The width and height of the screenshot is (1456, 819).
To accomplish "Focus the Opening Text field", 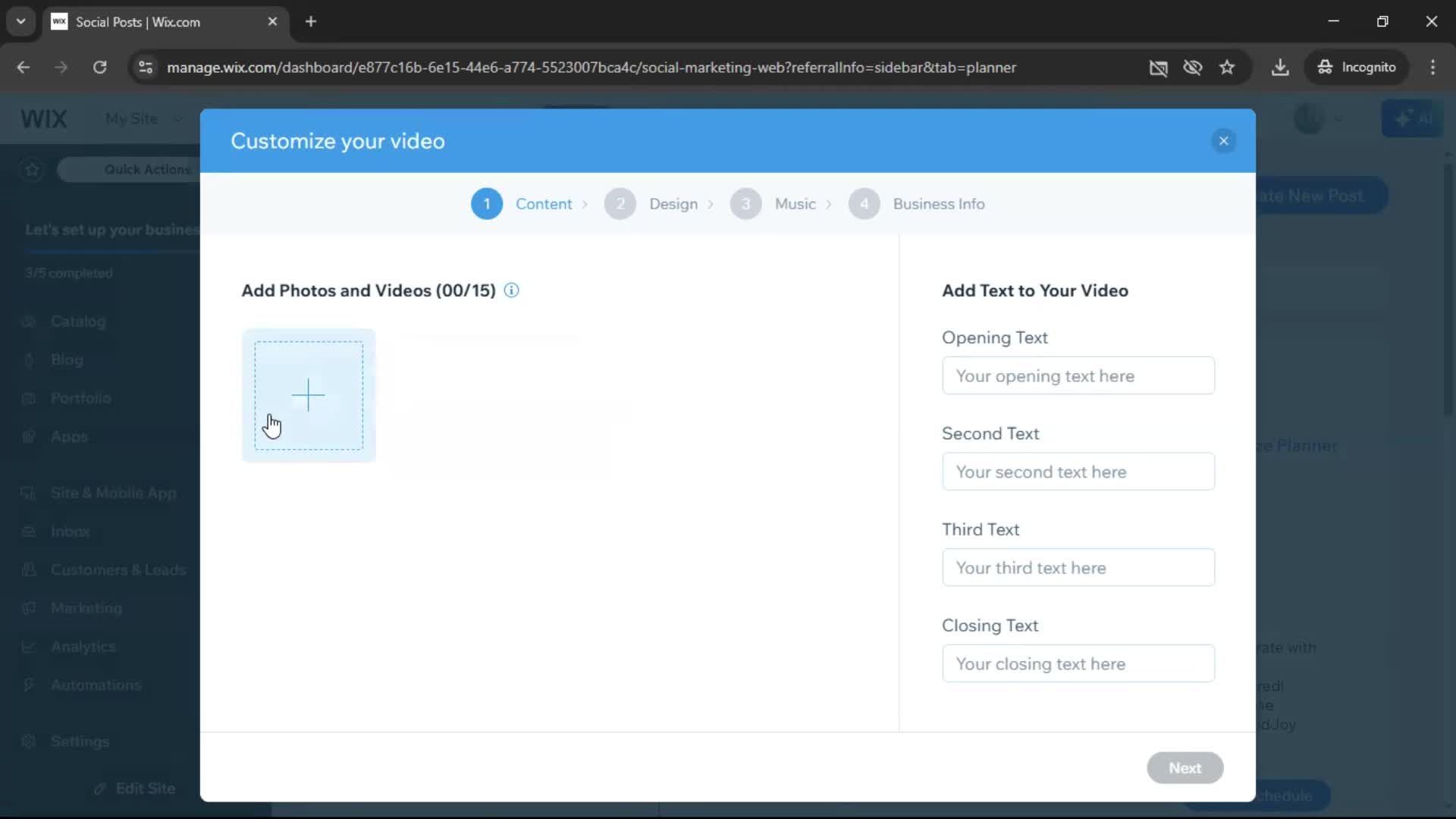I will coord(1078,375).
